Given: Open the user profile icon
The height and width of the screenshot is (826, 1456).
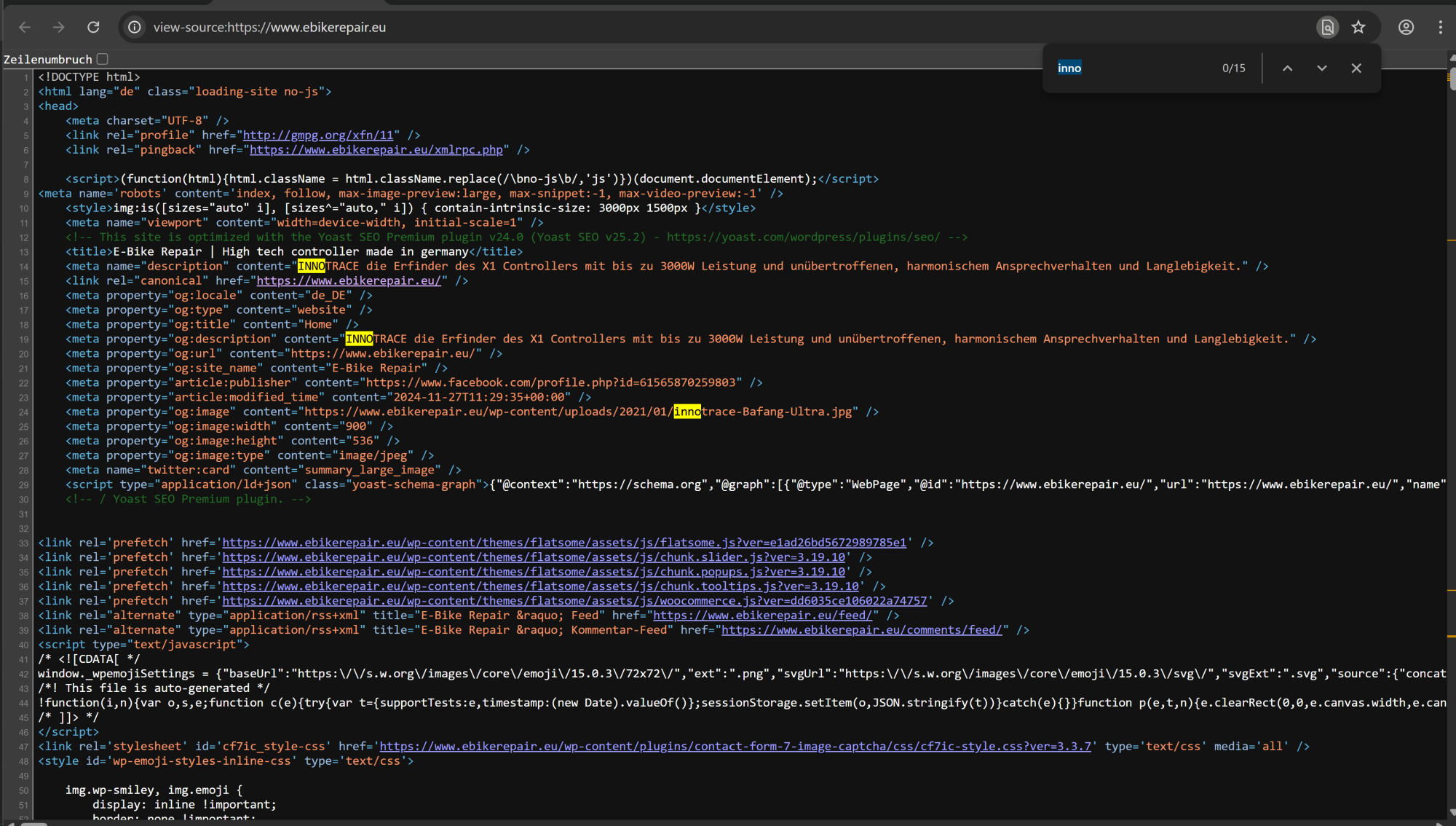Looking at the screenshot, I should (x=1406, y=27).
